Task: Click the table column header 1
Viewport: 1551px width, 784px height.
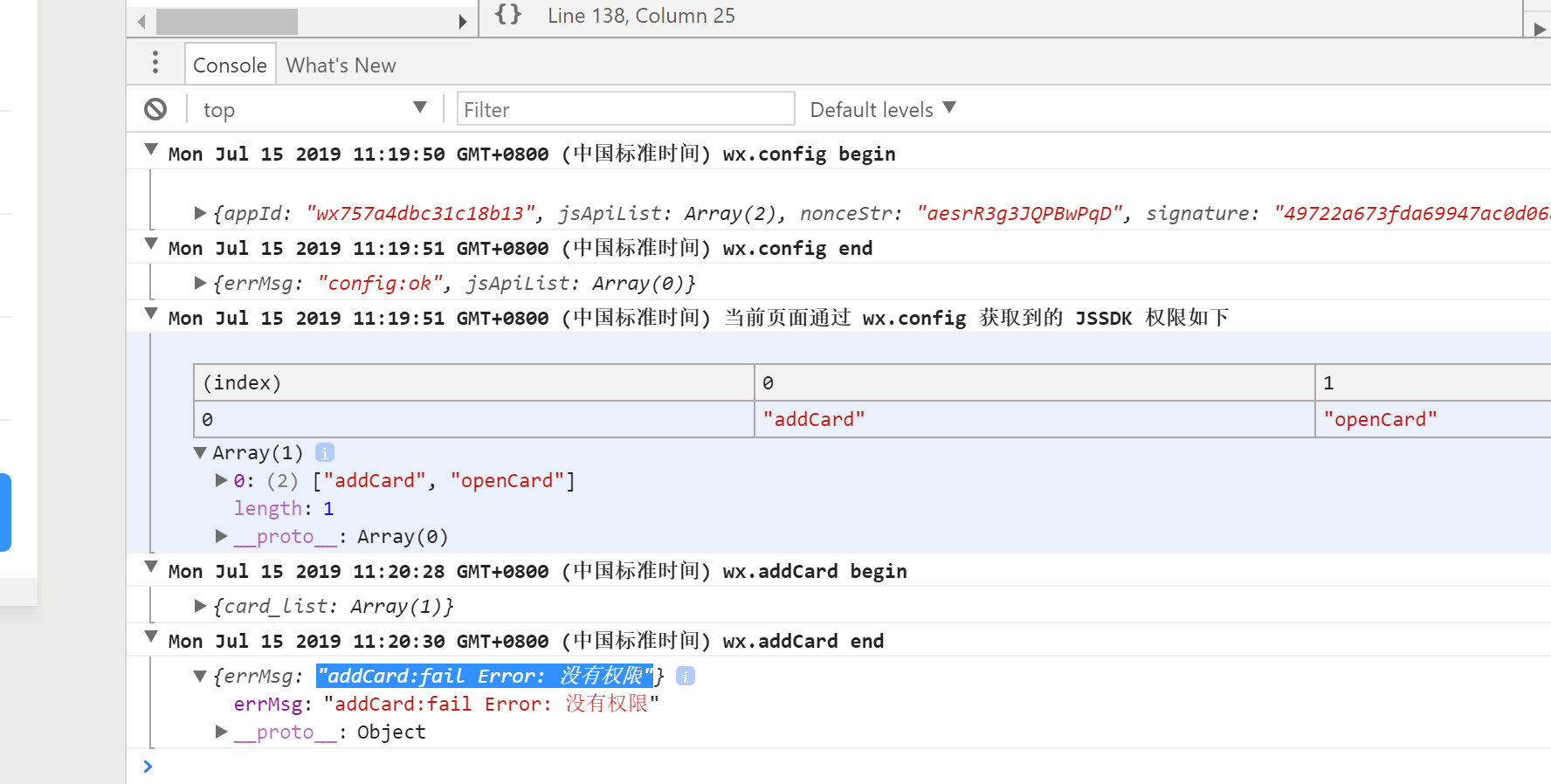Action: coord(1433,382)
